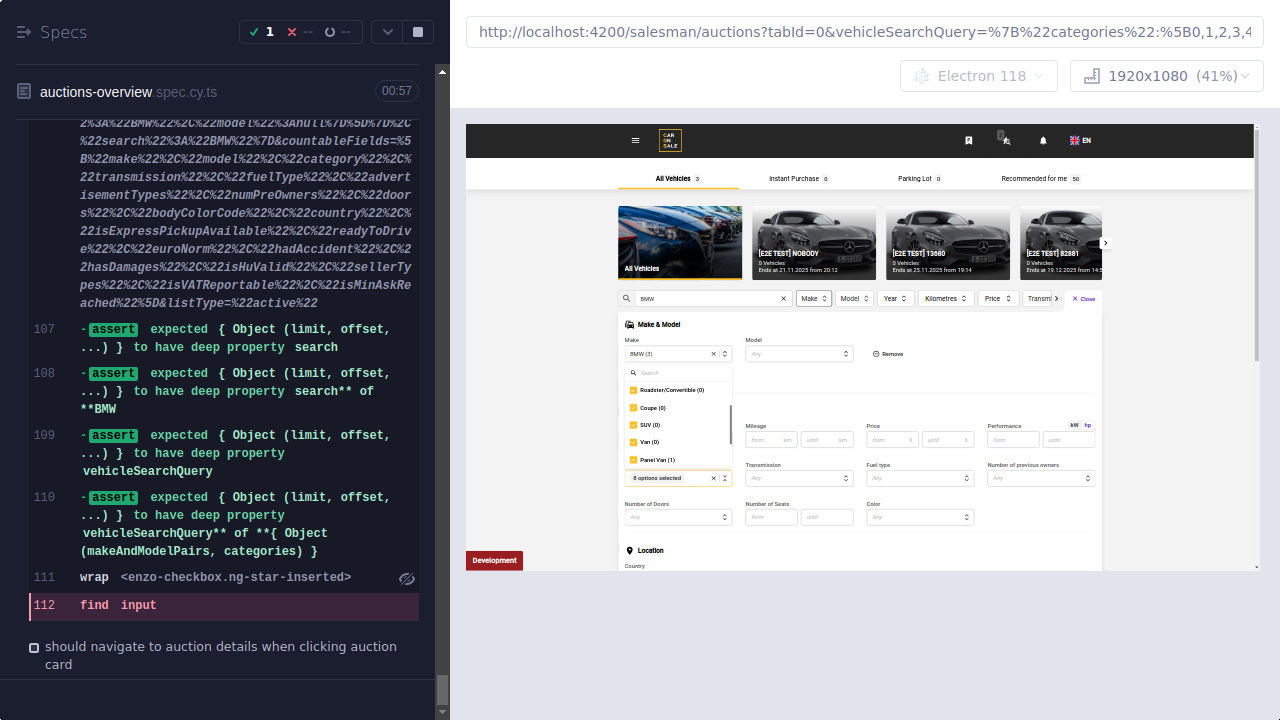Click Remove next to the Model selector
Viewport: 1280px width, 720px height.
[886, 353]
